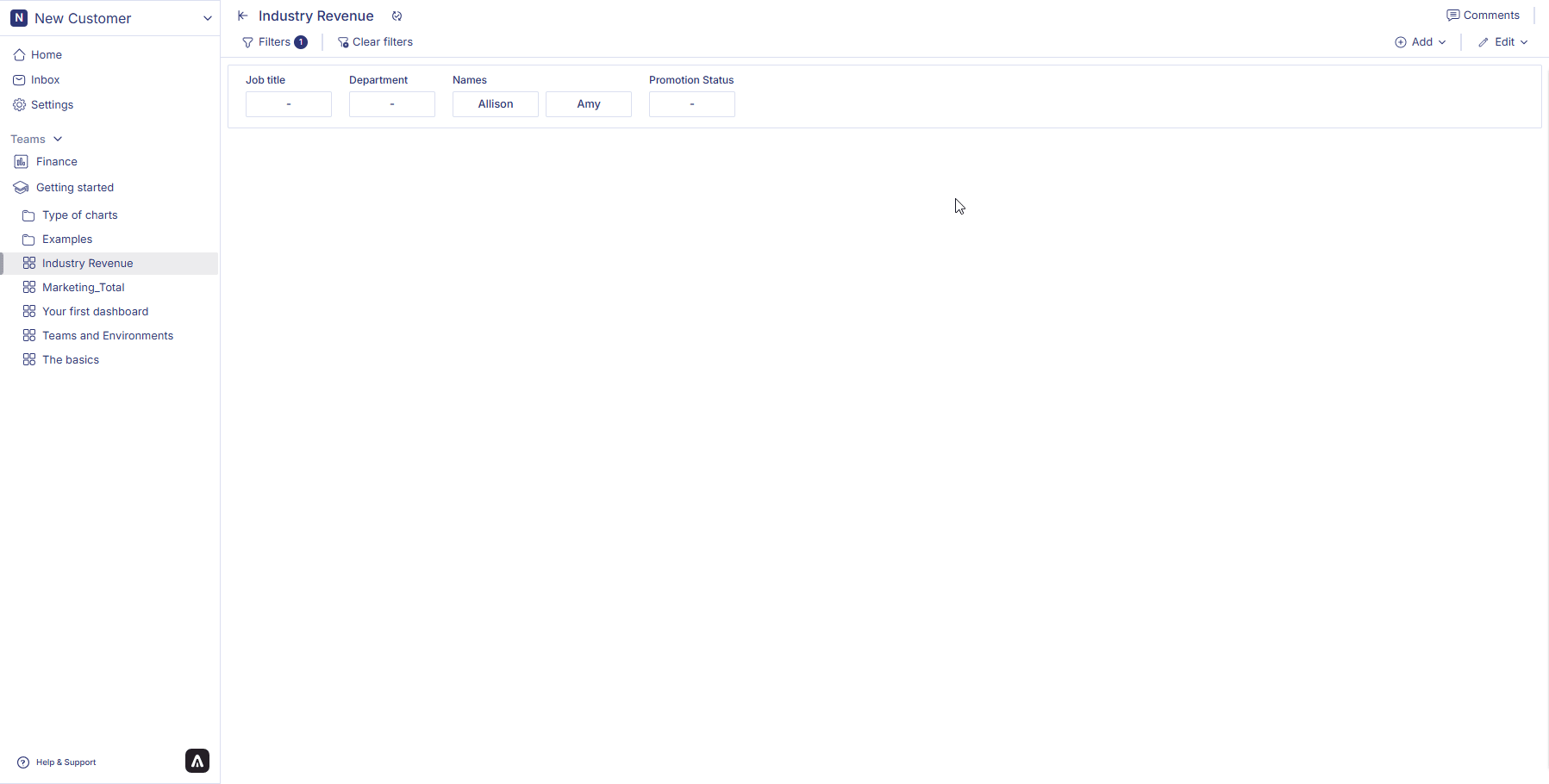Click Clear filters
The height and width of the screenshot is (784, 1549).
pyautogui.click(x=375, y=42)
